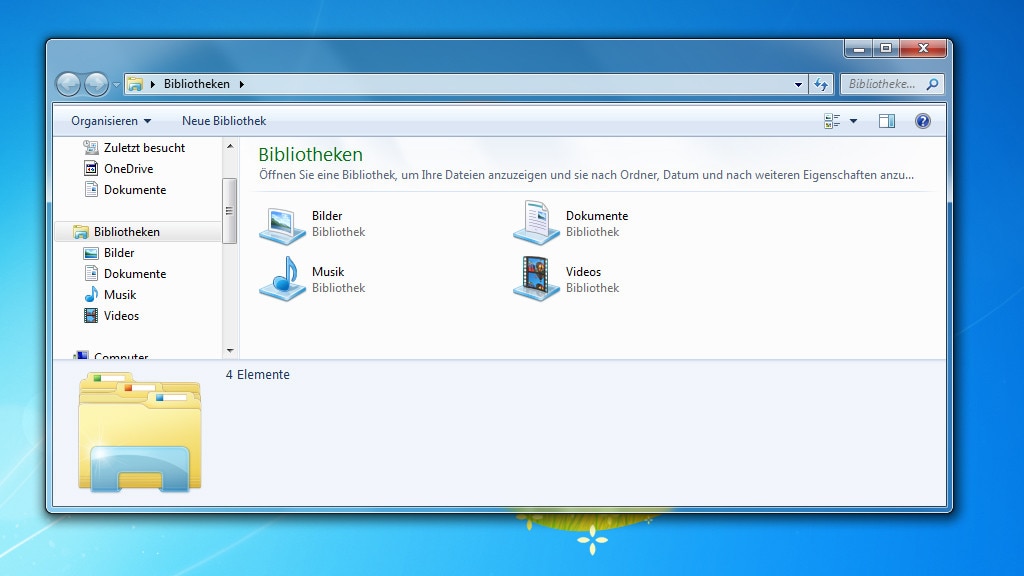Click the Videos film icon in sidebar
The image size is (1024, 576).
pos(91,315)
